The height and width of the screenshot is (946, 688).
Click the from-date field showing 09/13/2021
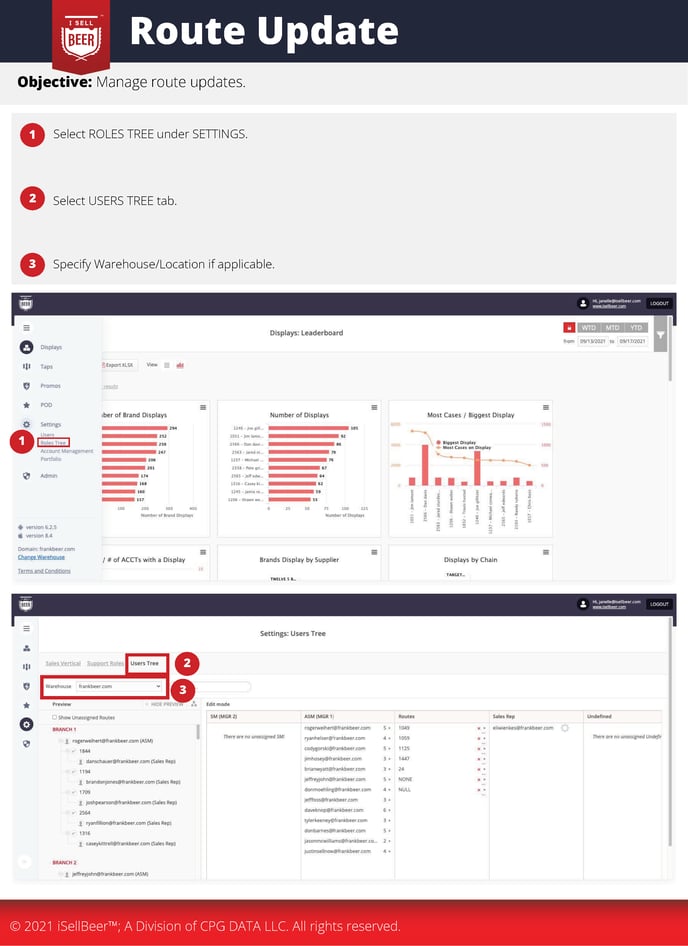(591, 341)
